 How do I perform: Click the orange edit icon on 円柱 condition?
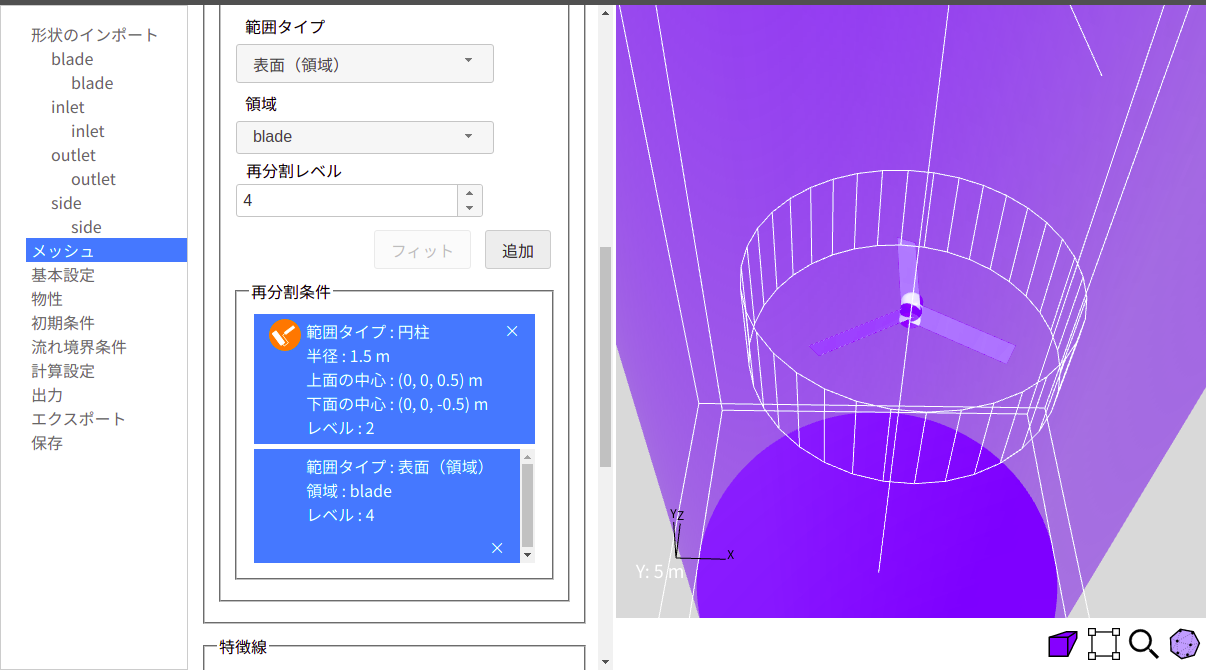285,335
